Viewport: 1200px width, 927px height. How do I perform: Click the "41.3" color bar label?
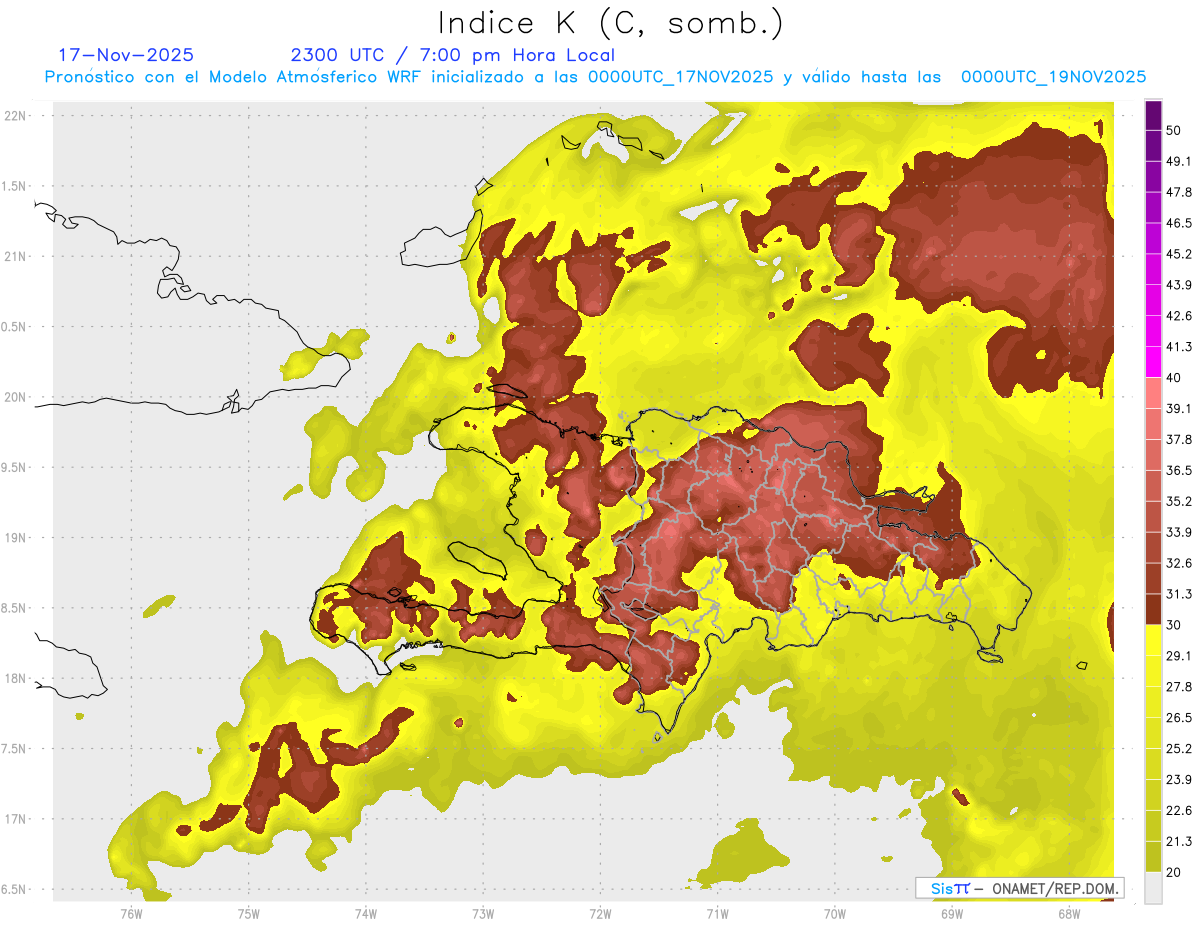[1179, 347]
